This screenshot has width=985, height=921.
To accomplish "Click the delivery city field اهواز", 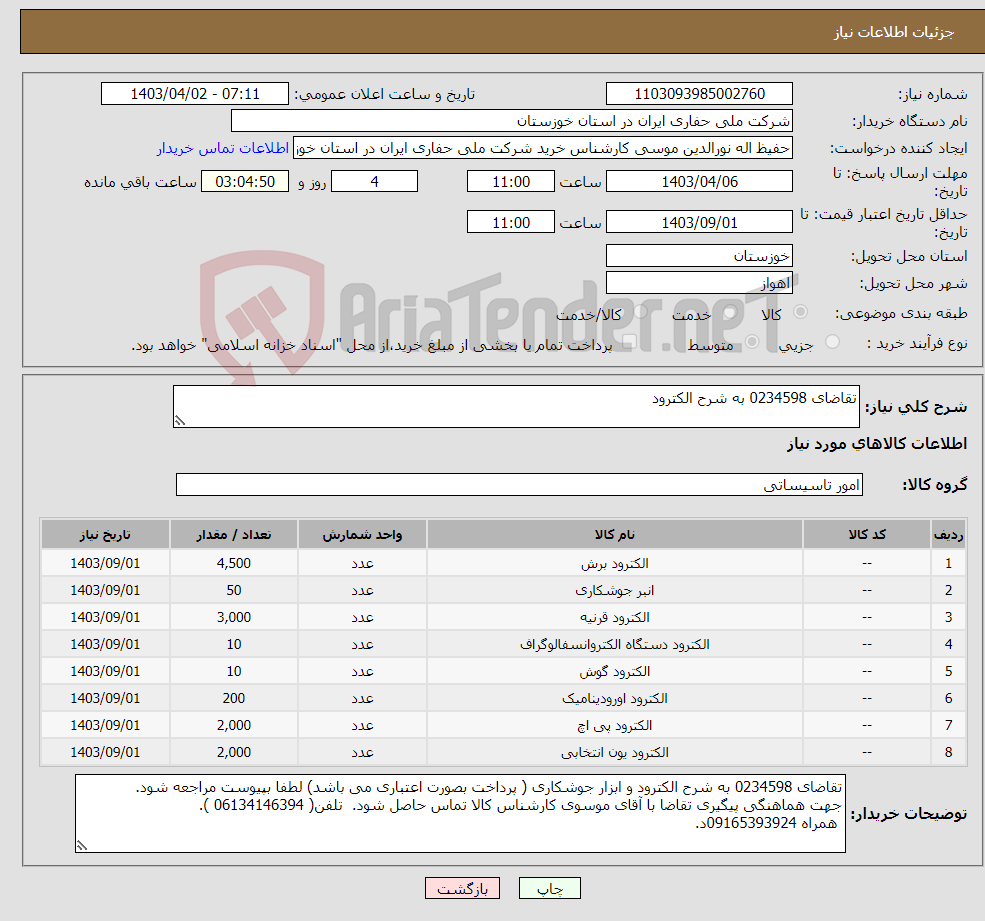I will 699,283.
